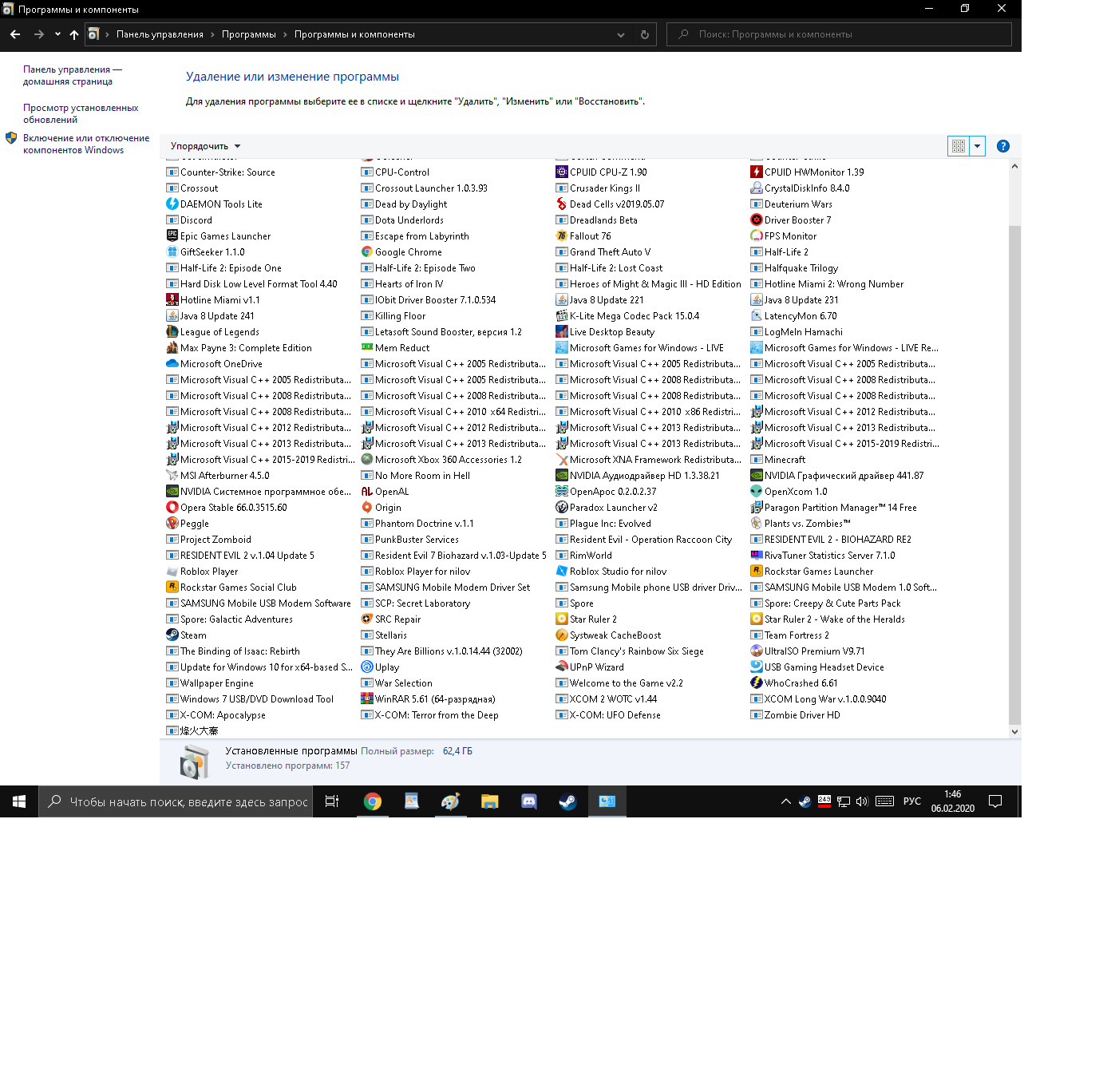Open the volume control in system tray

(x=862, y=801)
